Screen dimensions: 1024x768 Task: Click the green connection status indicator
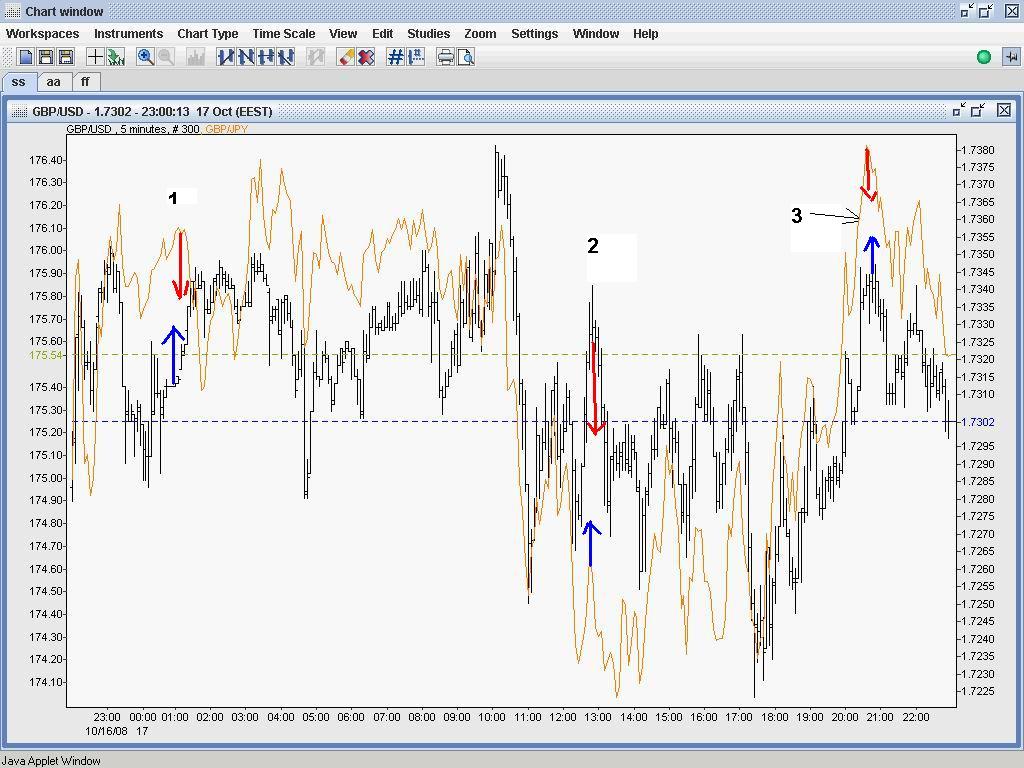tap(983, 57)
